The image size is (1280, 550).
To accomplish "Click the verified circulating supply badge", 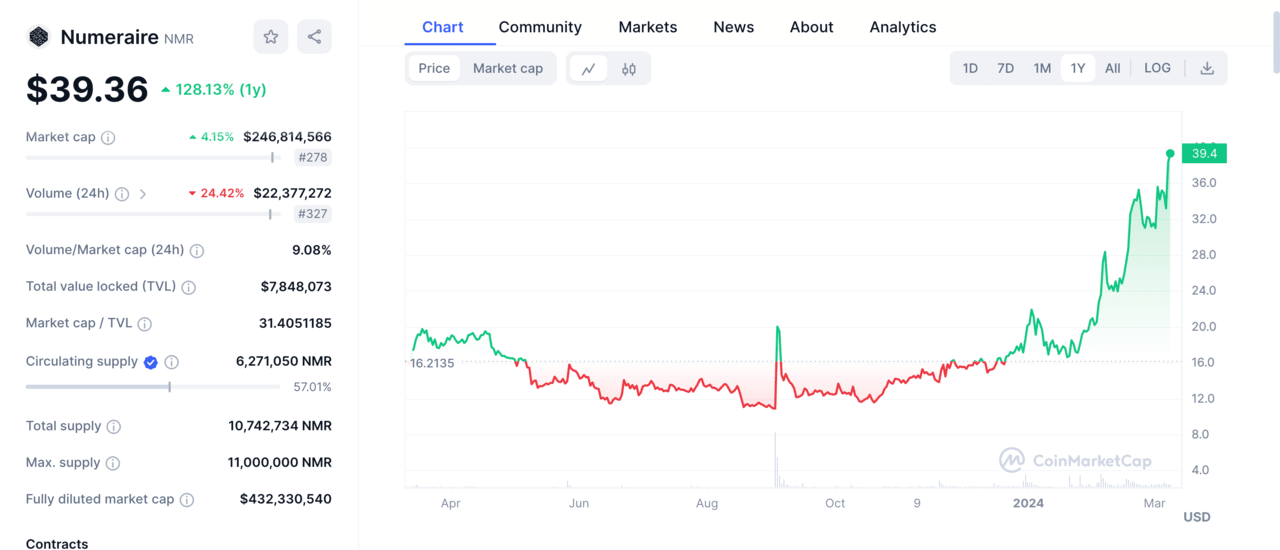I will coord(151,362).
